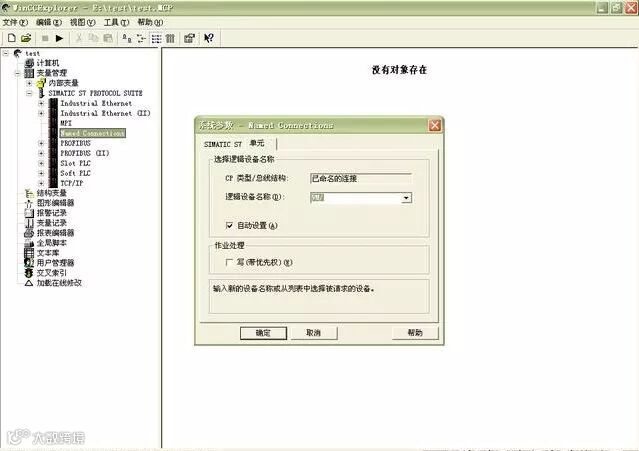Image resolution: width=639 pixels, height=451 pixels.
Task: Expand the first Industrial Ethernet node
Action: pyautogui.click(x=41, y=103)
